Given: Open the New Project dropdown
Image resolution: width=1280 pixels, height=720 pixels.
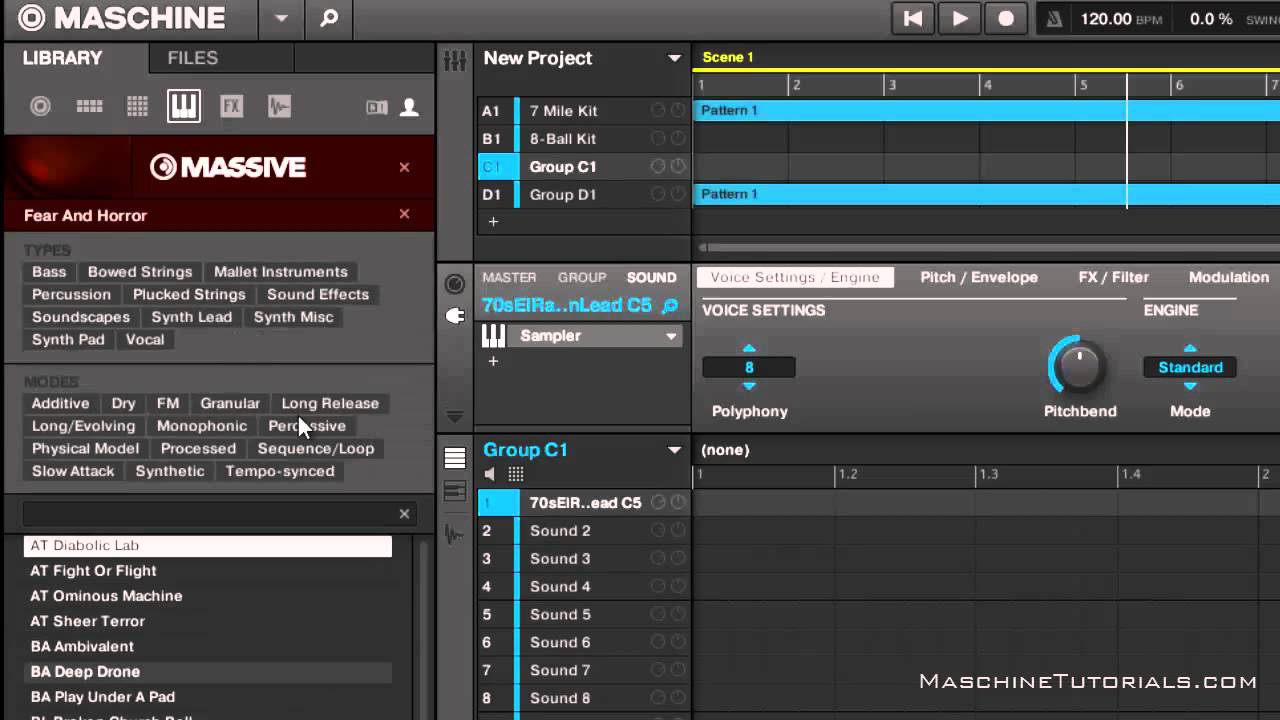Looking at the screenshot, I should point(675,59).
